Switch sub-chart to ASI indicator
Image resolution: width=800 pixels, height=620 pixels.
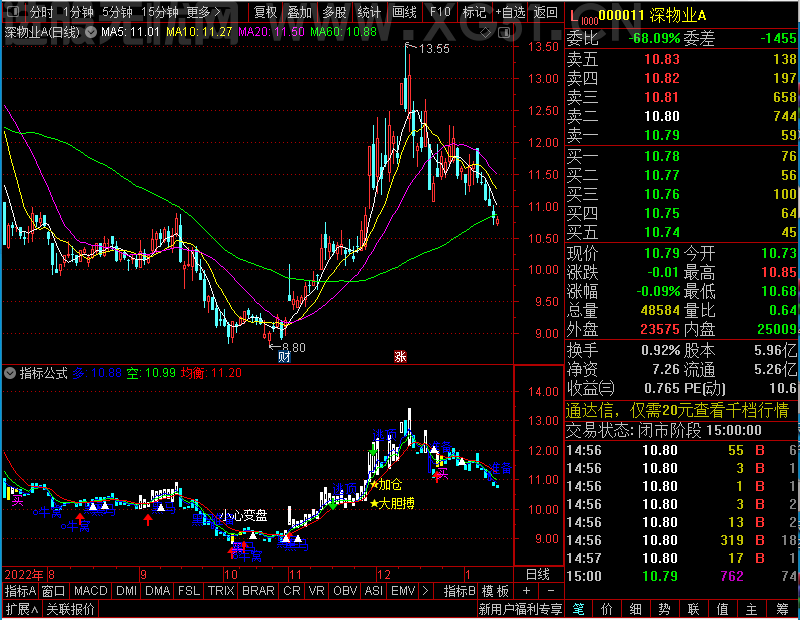coord(373,590)
